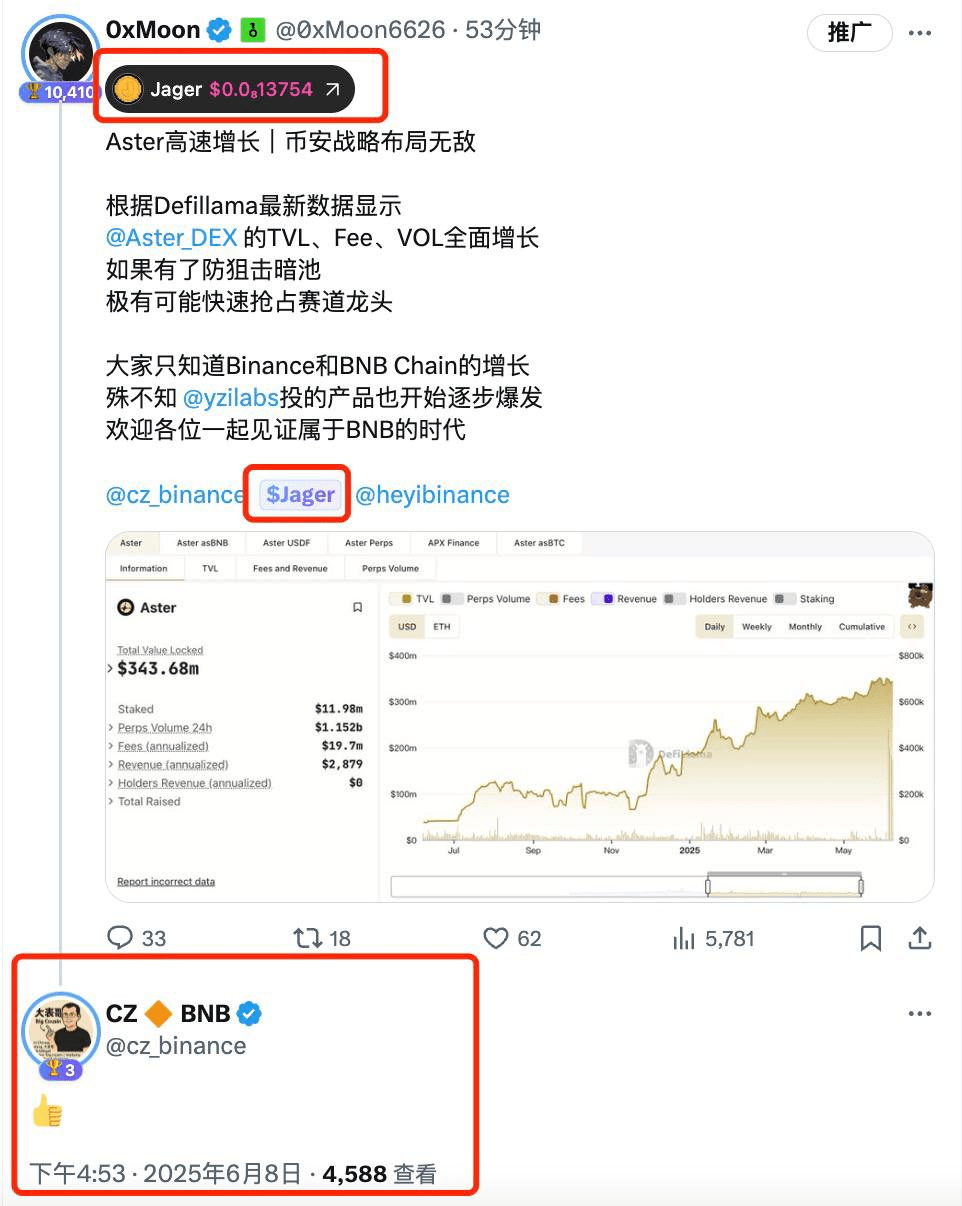Open the views analytics bar icon
Viewport: 962px width, 1206px height.
685,937
